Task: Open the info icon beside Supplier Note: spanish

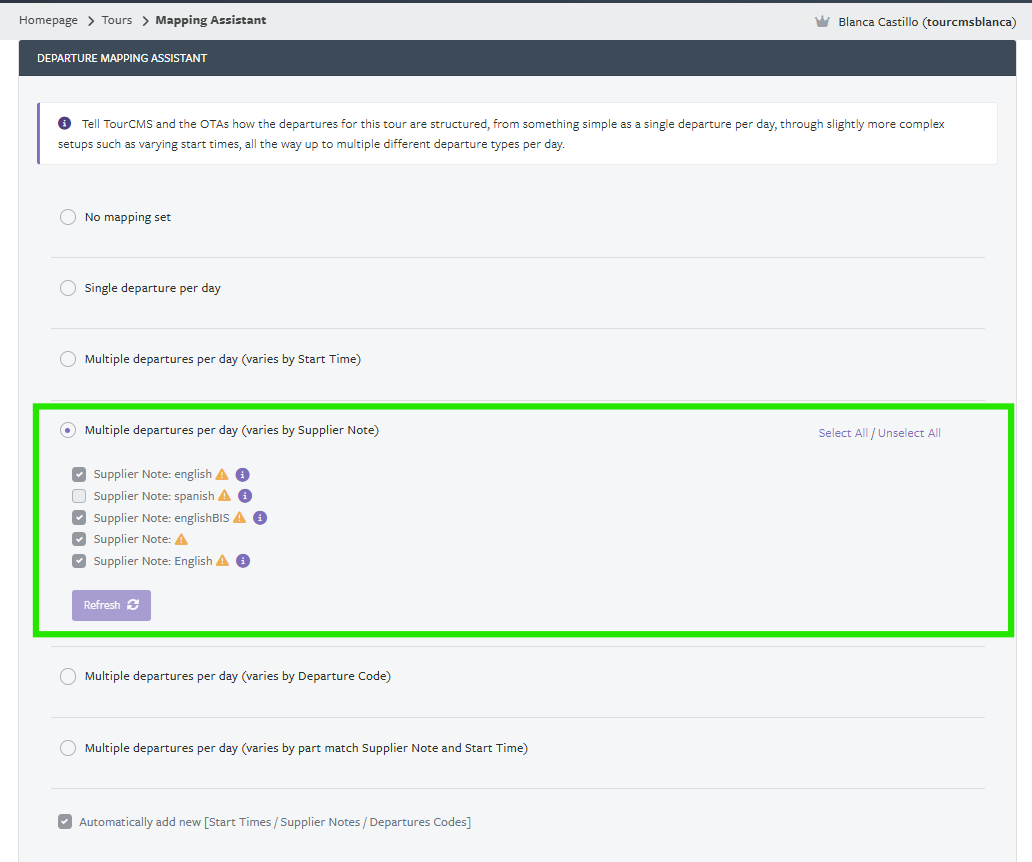Action: tap(245, 496)
